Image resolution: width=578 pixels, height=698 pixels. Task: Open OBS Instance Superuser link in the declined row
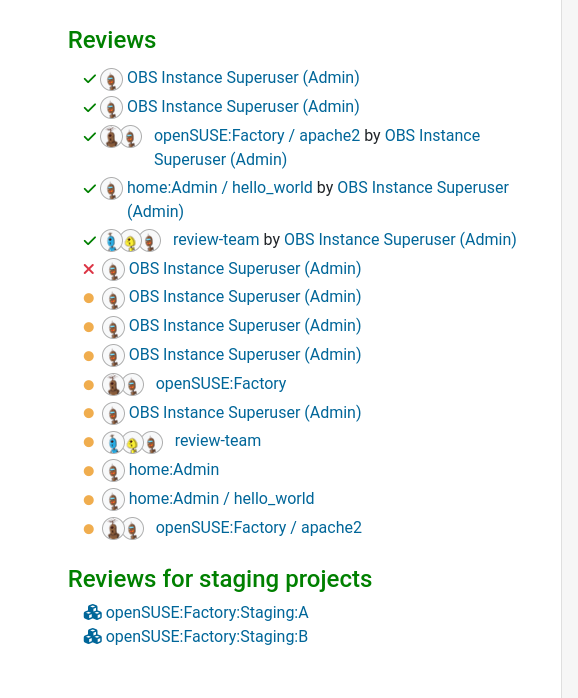[x=245, y=268]
